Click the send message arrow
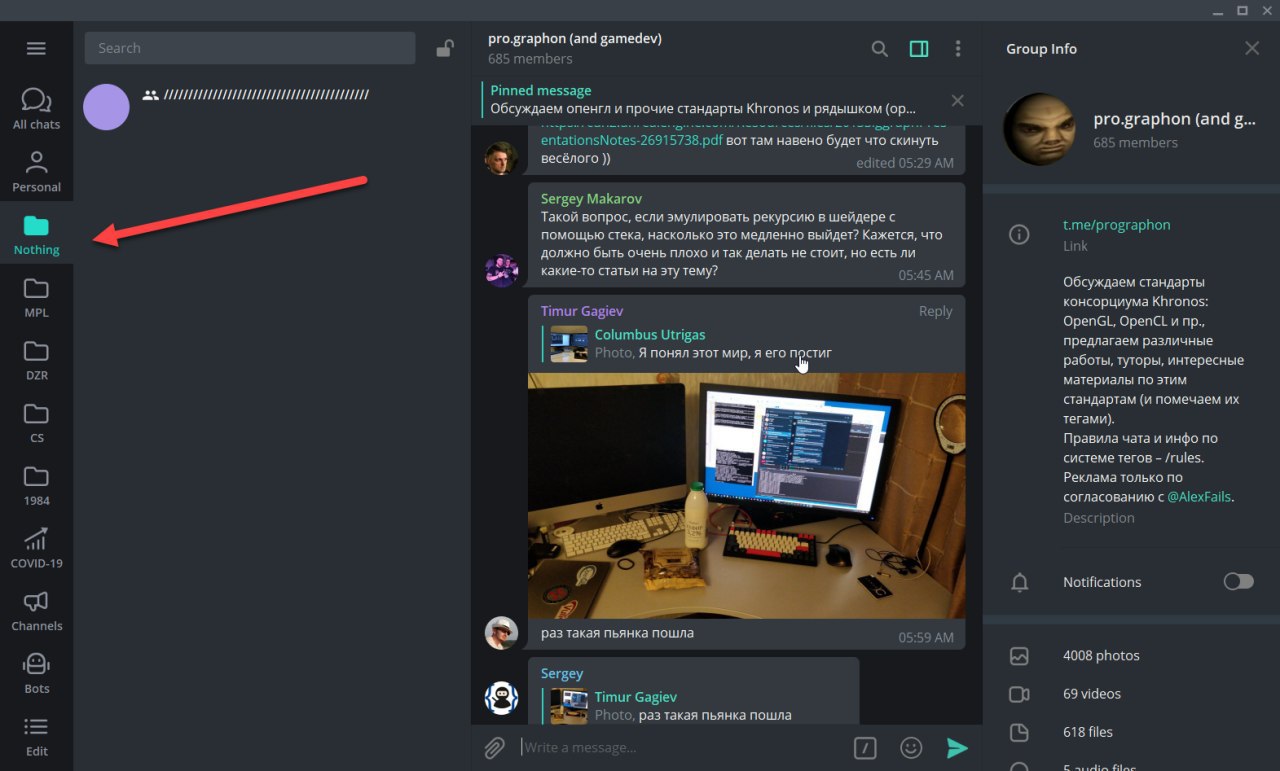This screenshot has height=771, width=1280. point(957,748)
